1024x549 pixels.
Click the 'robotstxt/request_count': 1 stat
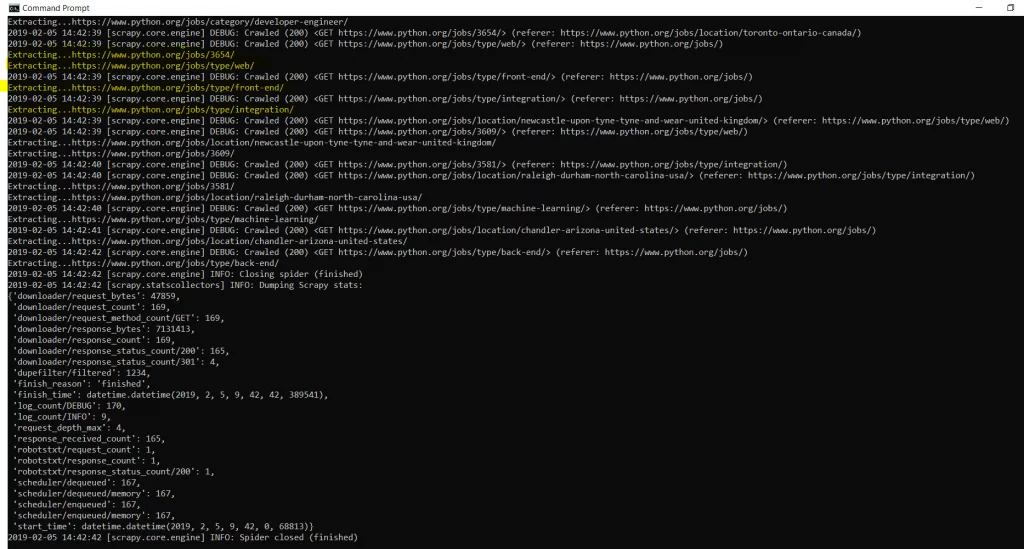pyautogui.click(x=84, y=450)
